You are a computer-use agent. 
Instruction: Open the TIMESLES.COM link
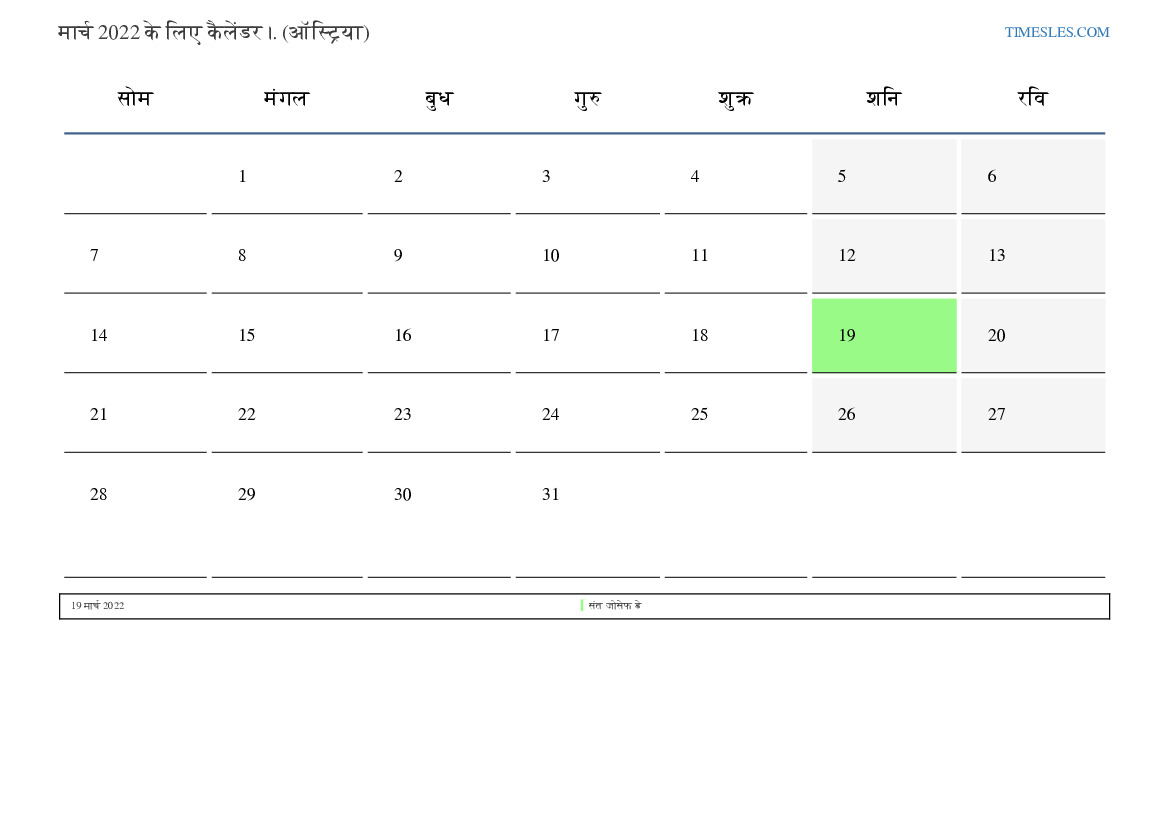[x=1056, y=32]
